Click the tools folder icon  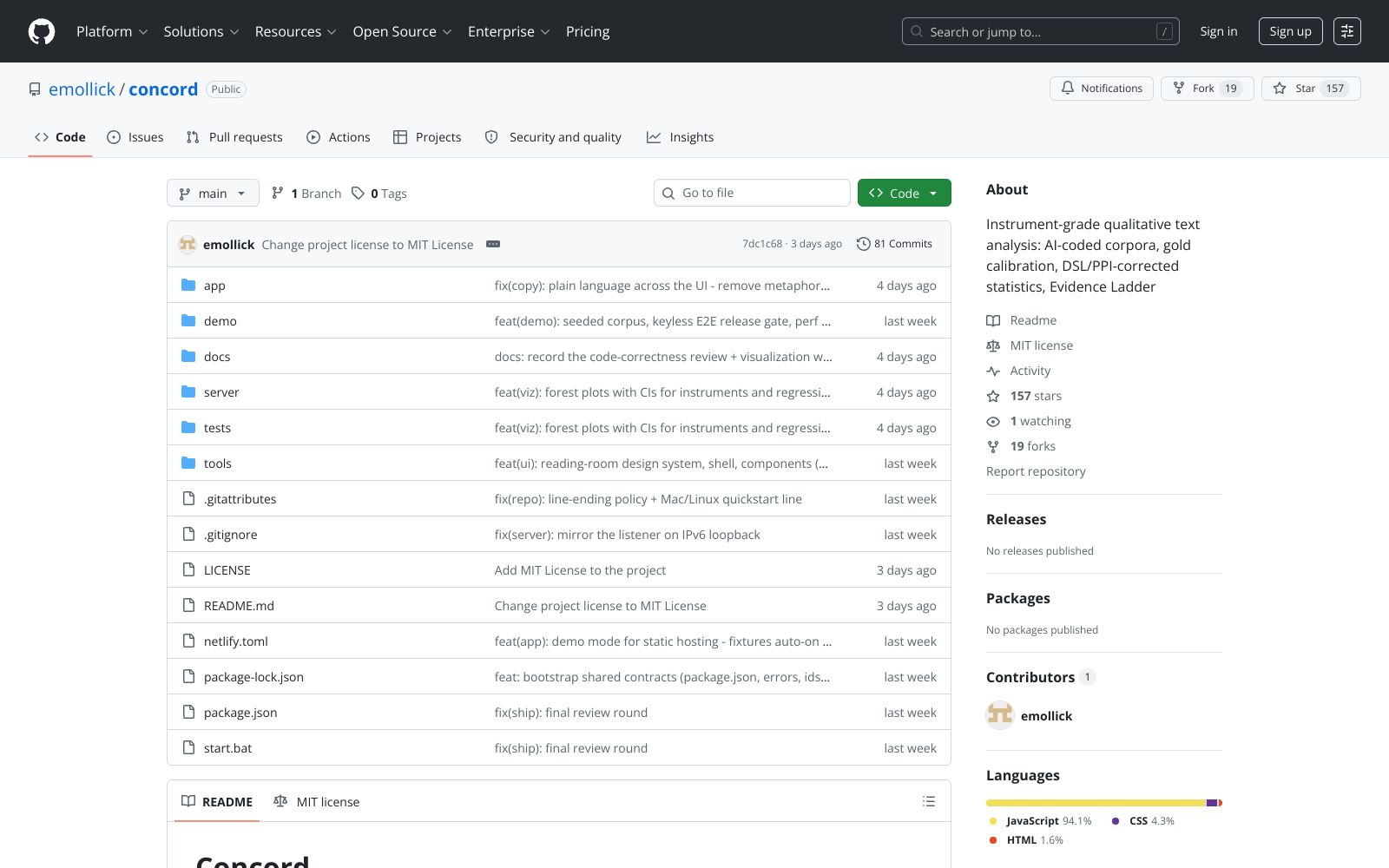point(188,463)
